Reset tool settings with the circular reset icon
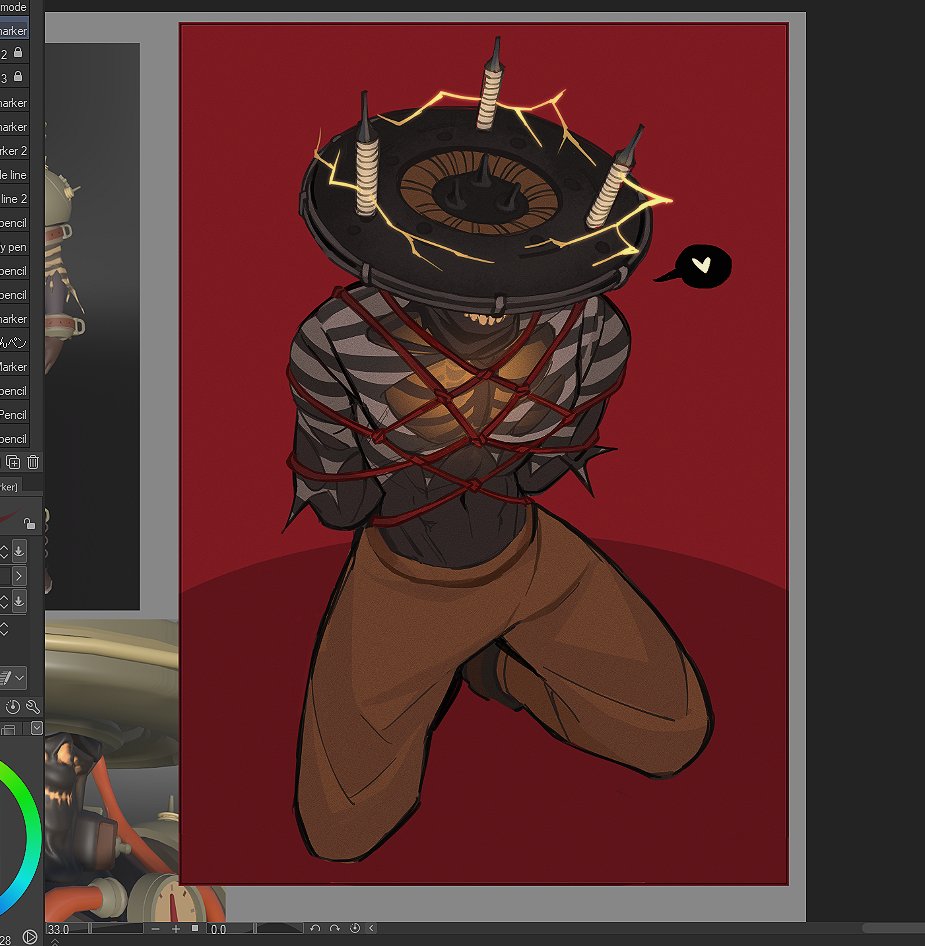This screenshot has height=946, width=925. pyautogui.click(x=13, y=706)
